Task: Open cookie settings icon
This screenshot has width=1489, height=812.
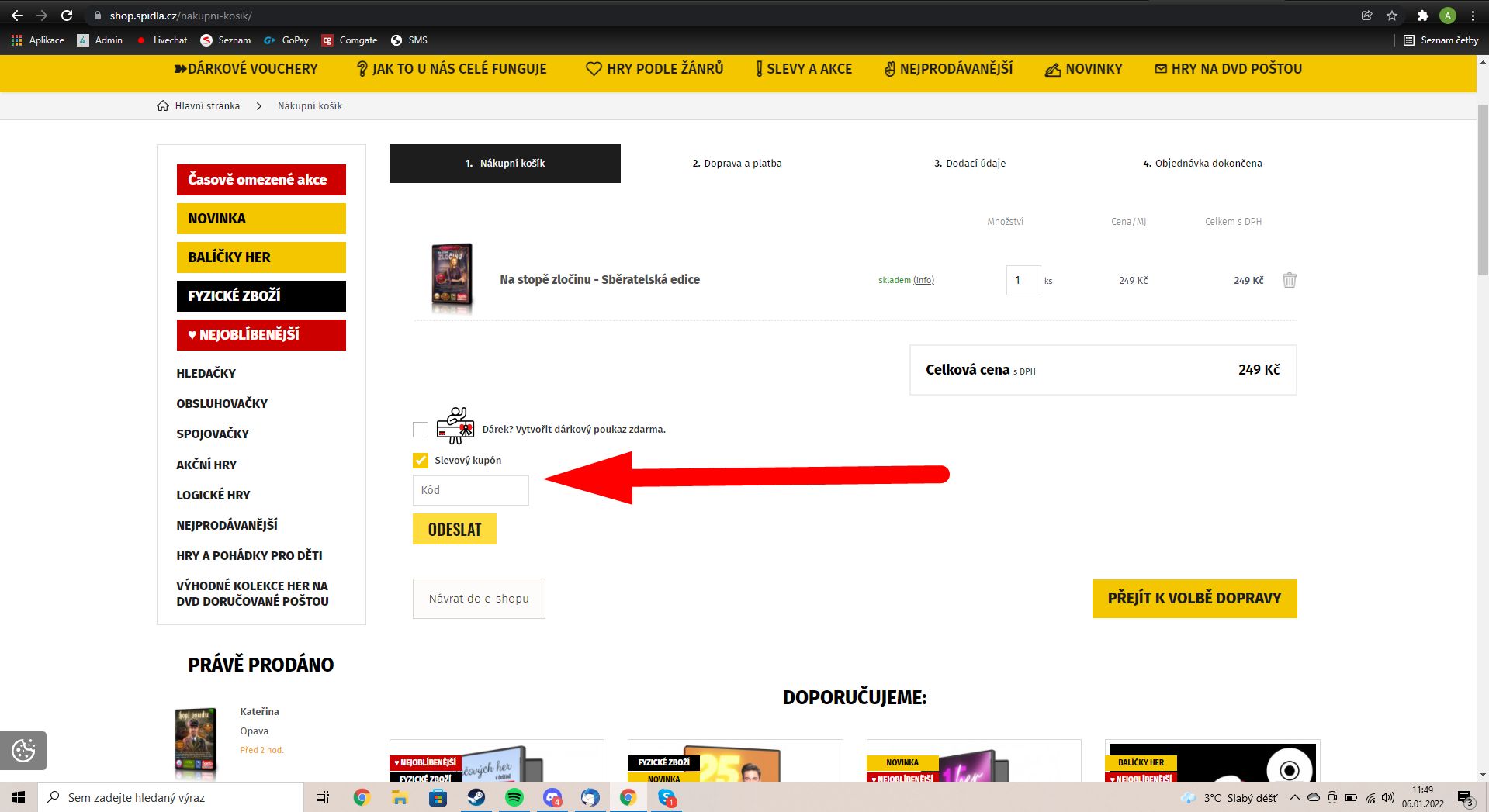Action: click(x=23, y=751)
